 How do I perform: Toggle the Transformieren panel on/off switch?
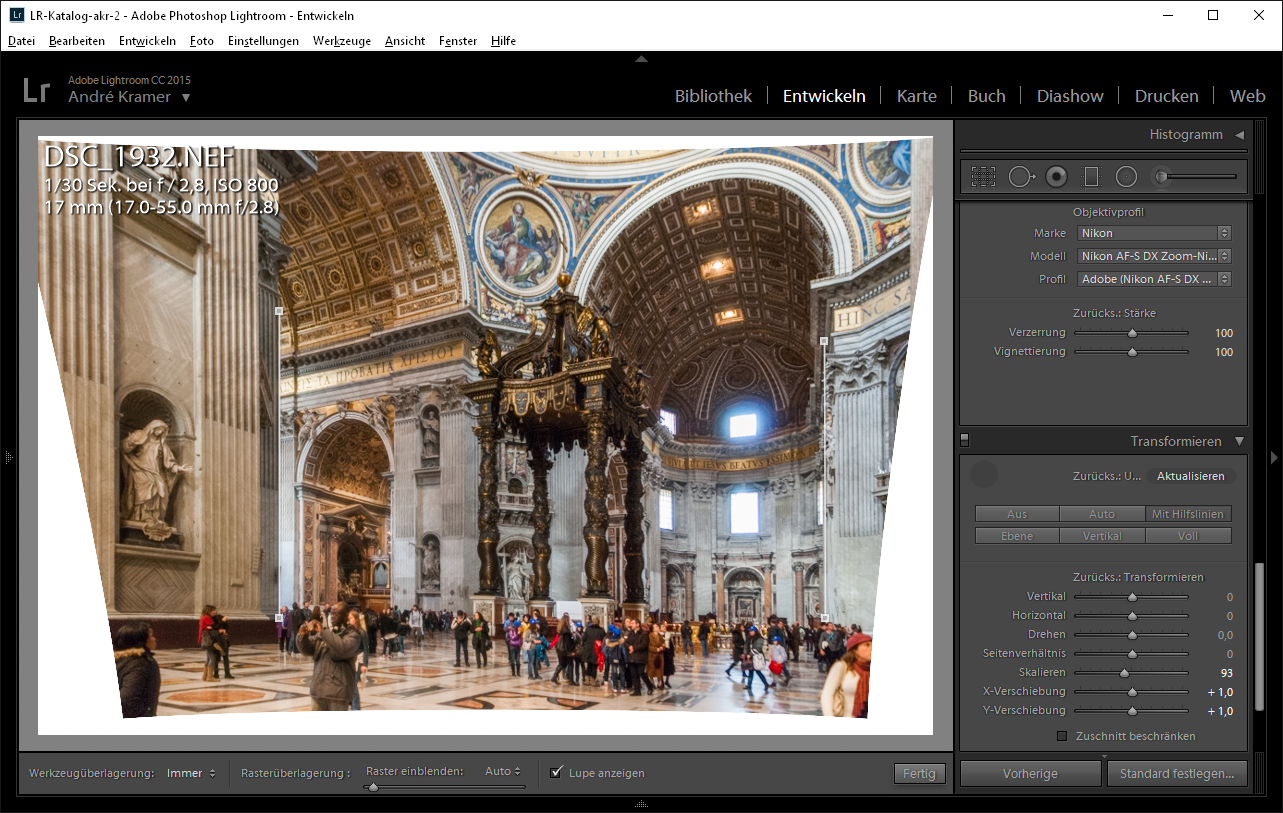point(965,440)
